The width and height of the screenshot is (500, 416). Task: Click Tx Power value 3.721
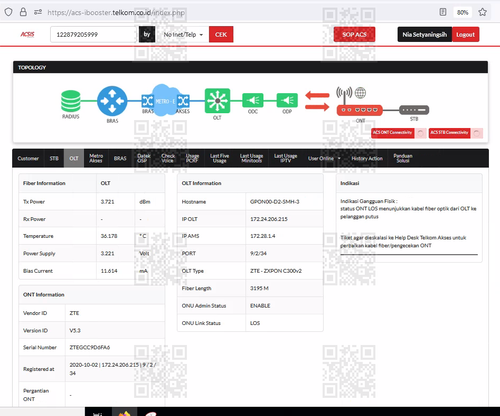[107, 202]
